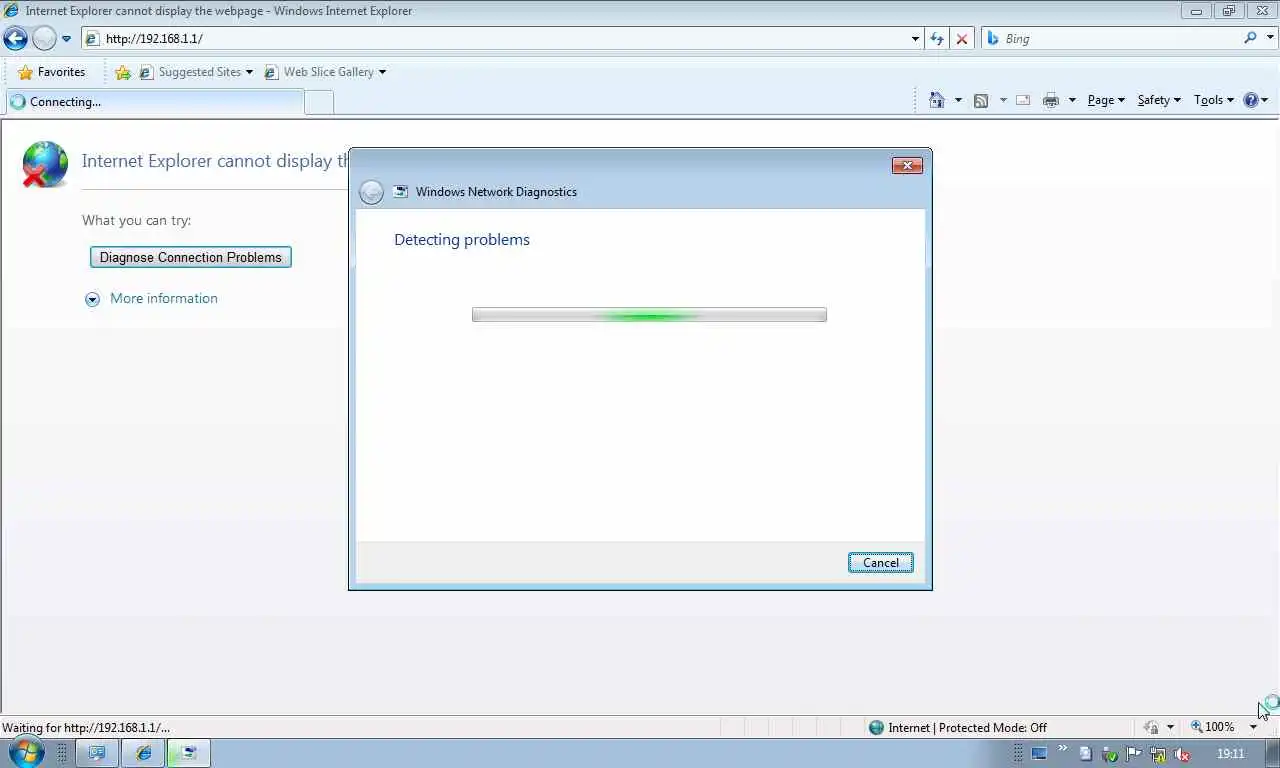The height and width of the screenshot is (768, 1280).
Task: Click the Windows Network Diagnostics title icon
Action: pos(401,191)
